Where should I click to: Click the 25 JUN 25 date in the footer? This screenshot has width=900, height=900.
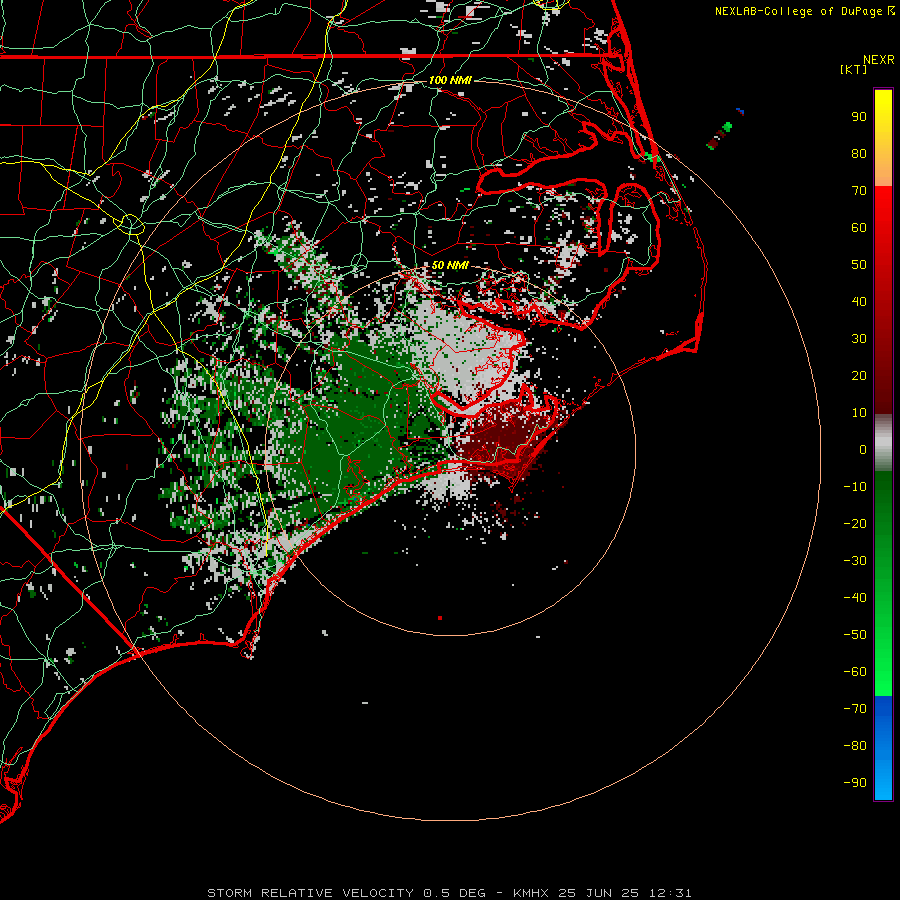coord(599,893)
